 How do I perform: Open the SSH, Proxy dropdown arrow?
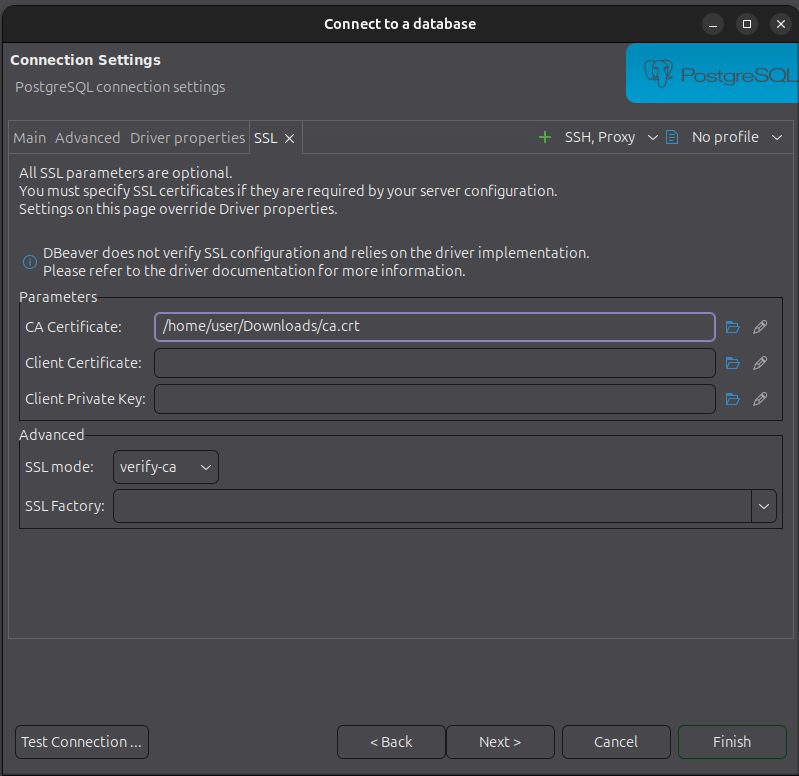click(652, 138)
